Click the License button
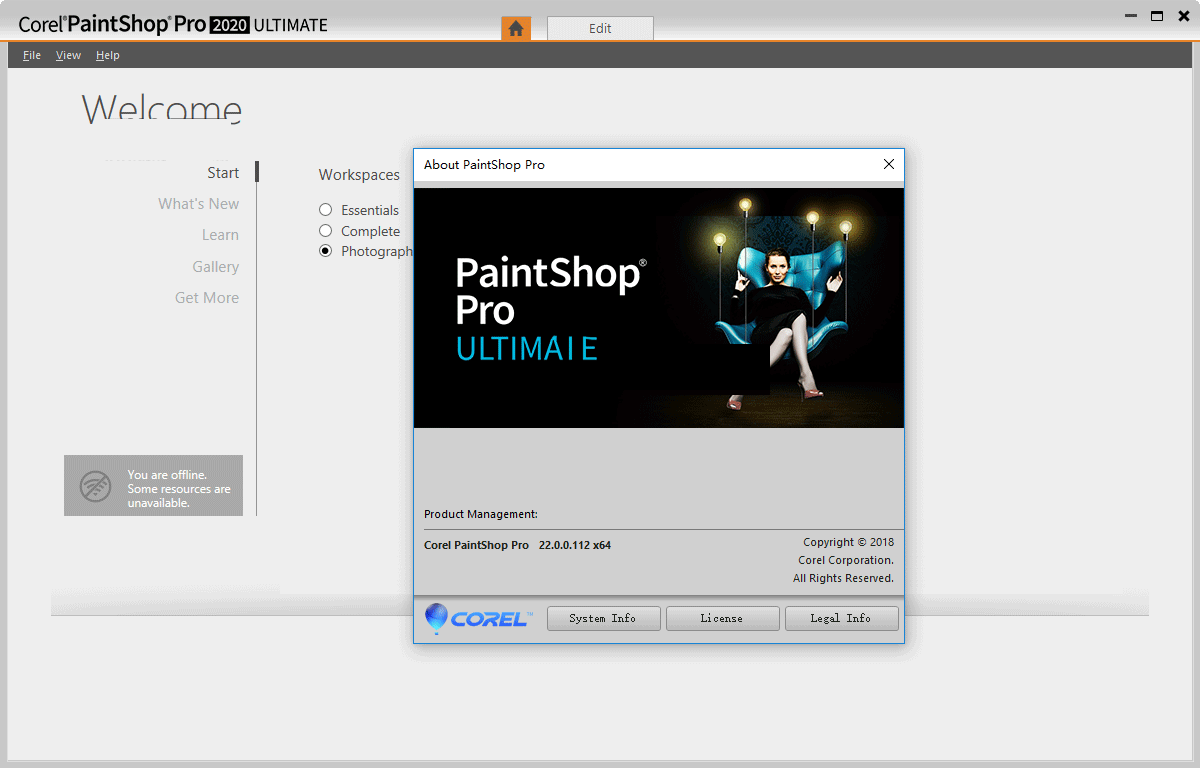This screenshot has height=768, width=1200. pyautogui.click(x=722, y=618)
